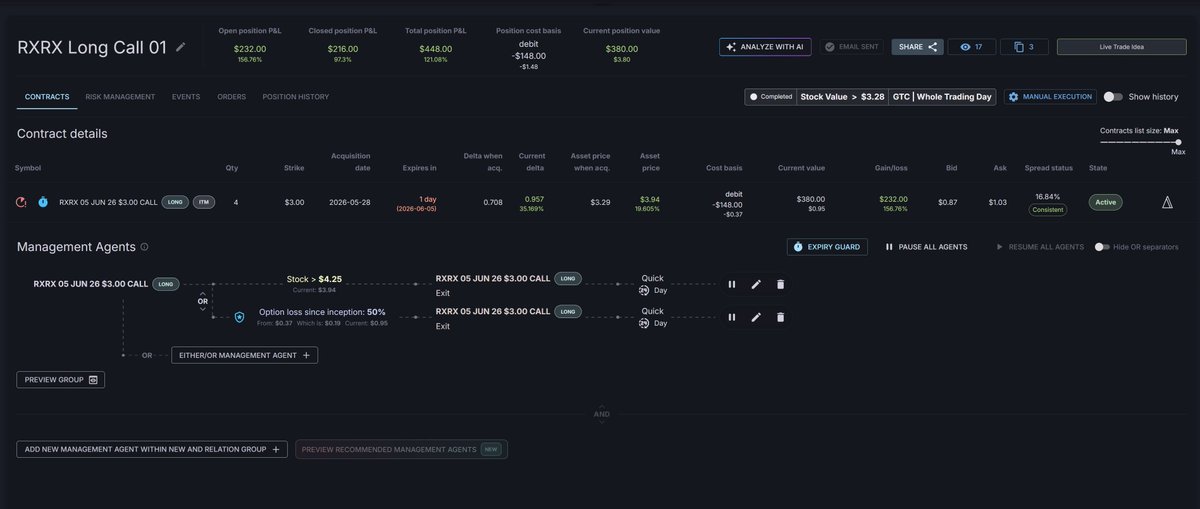Pause the option loss 50% agent
The height and width of the screenshot is (509, 1200).
point(731,317)
